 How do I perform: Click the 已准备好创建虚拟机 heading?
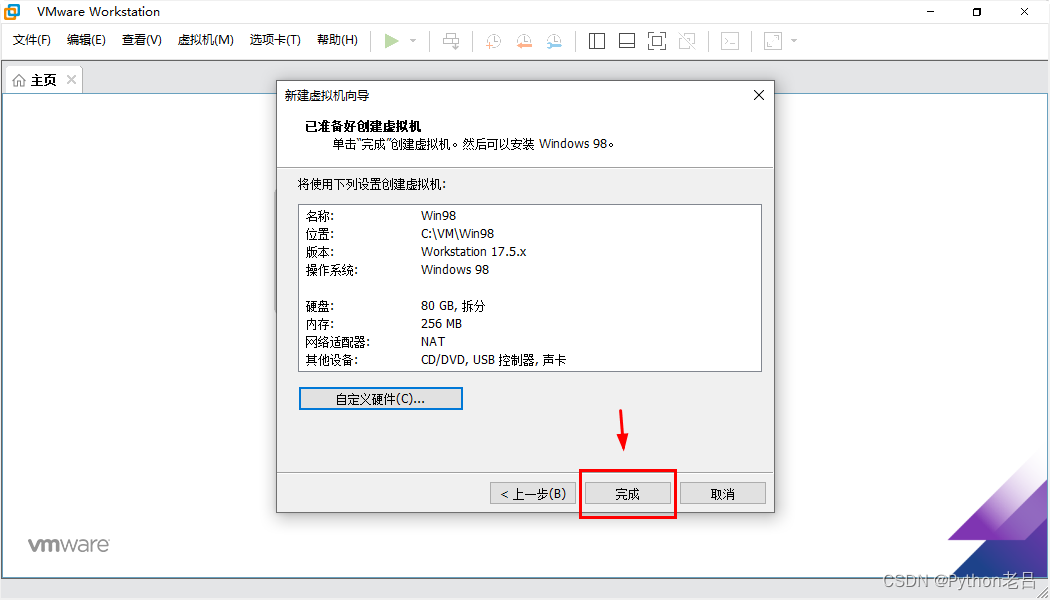364,127
